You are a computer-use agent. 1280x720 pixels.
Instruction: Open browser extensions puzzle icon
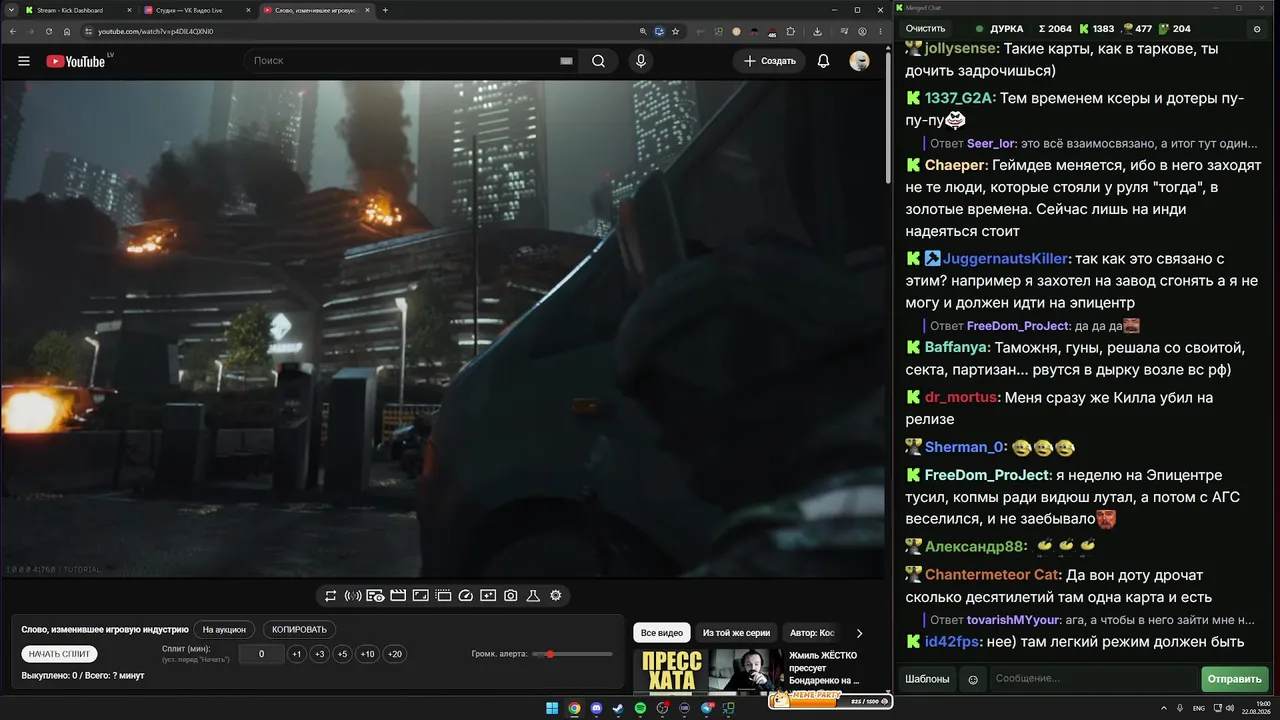point(791,31)
